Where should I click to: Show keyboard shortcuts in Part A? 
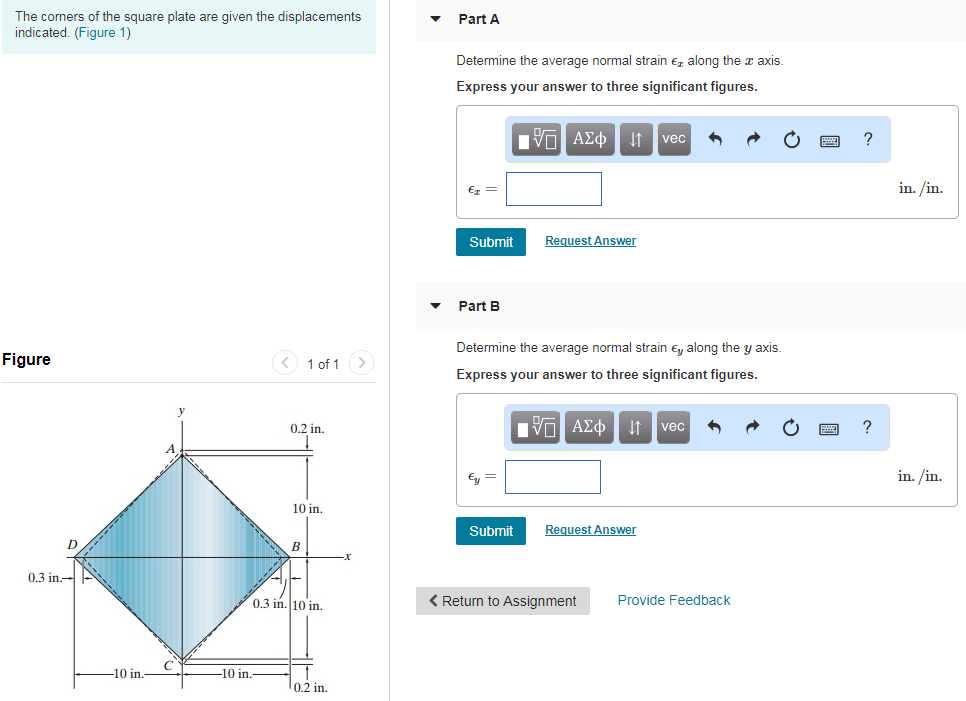click(830, 141)
